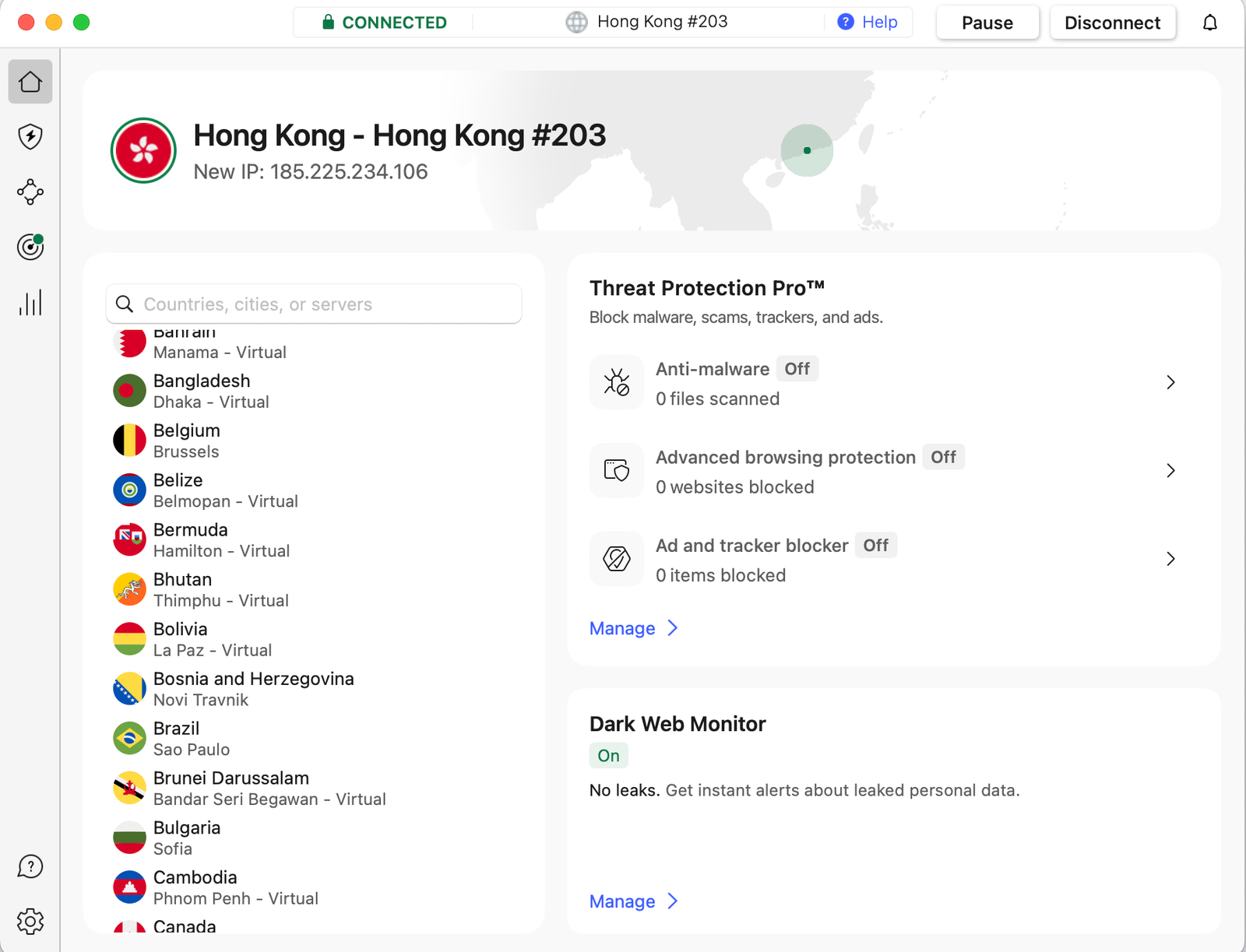Disconnect from the VPN

coord(1113,23)
